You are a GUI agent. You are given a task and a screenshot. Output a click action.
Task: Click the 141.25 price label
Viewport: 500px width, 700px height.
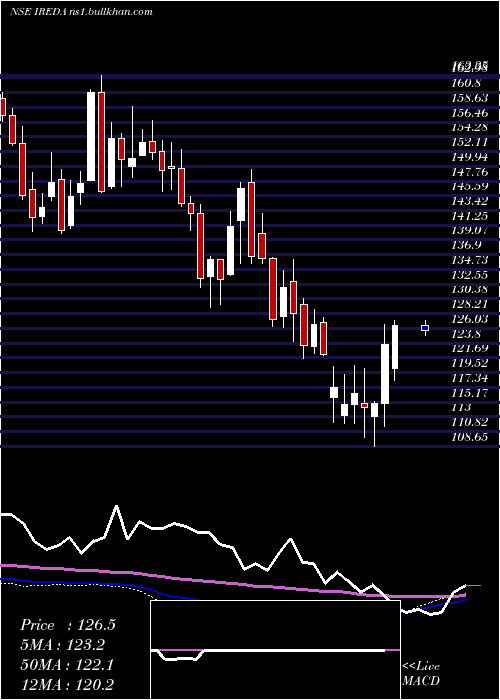[469, 216]
